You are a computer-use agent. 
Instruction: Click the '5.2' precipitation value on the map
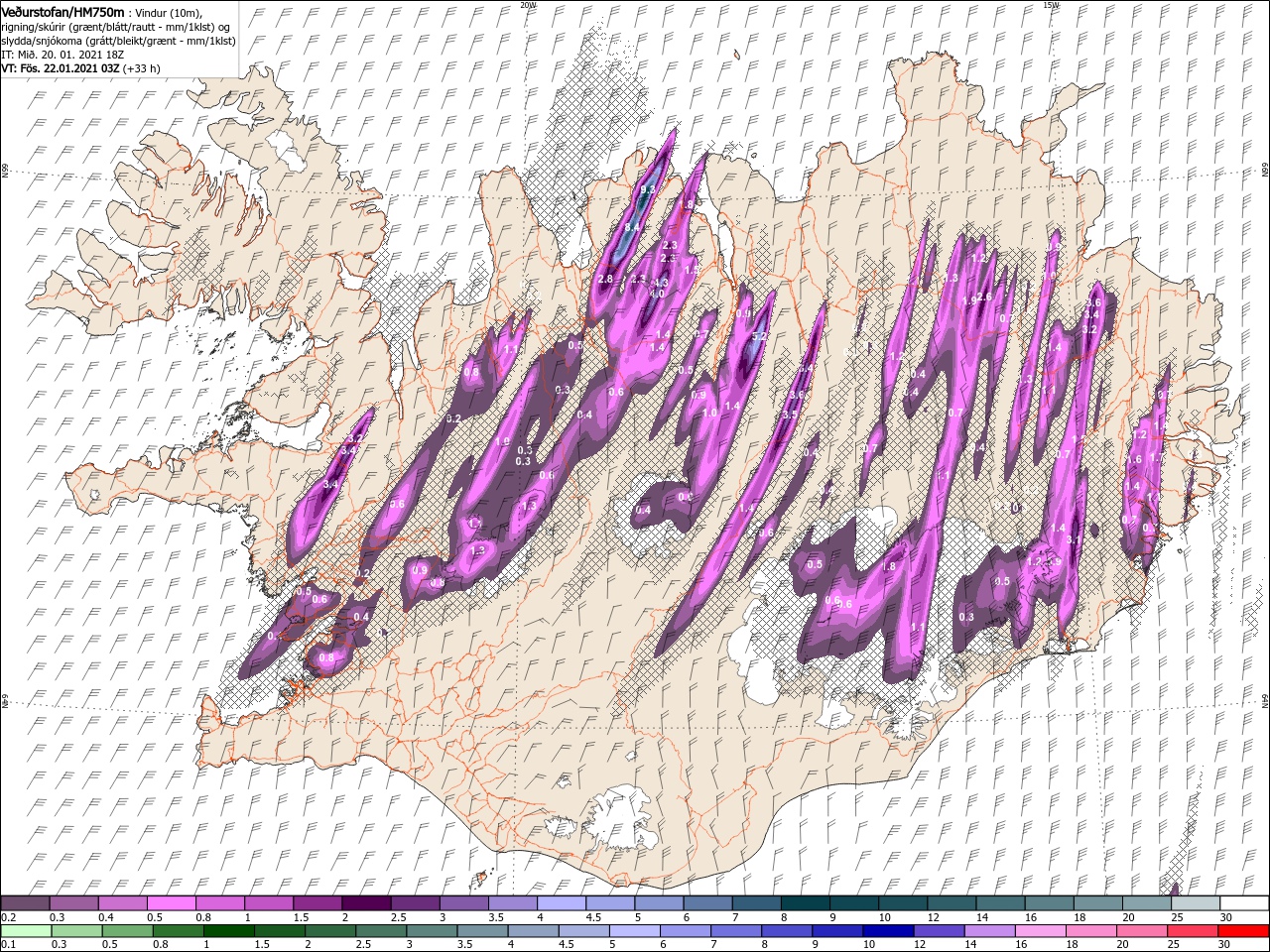click(x=760, y=337)
